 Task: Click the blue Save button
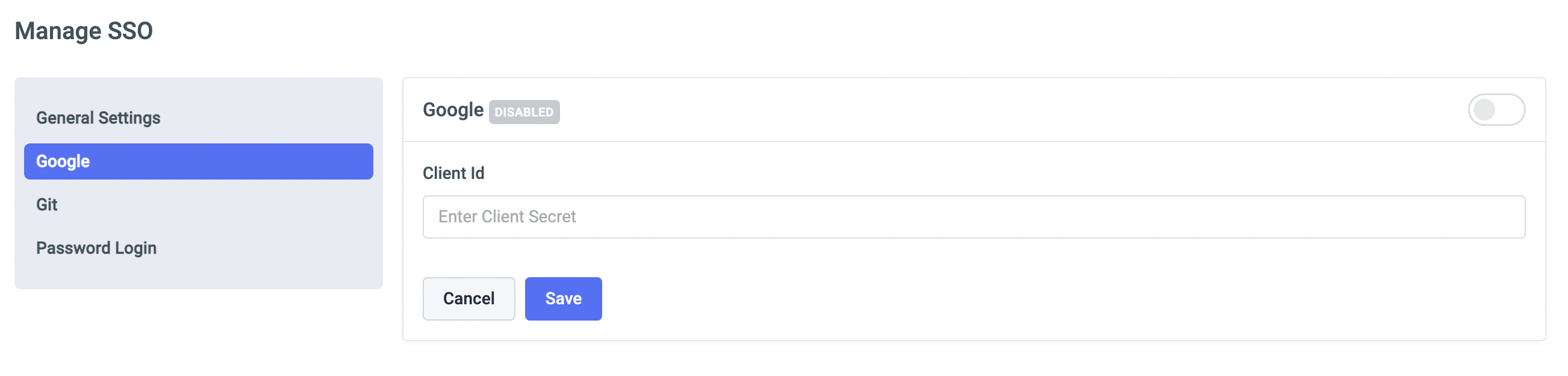[x=563, y=299]
